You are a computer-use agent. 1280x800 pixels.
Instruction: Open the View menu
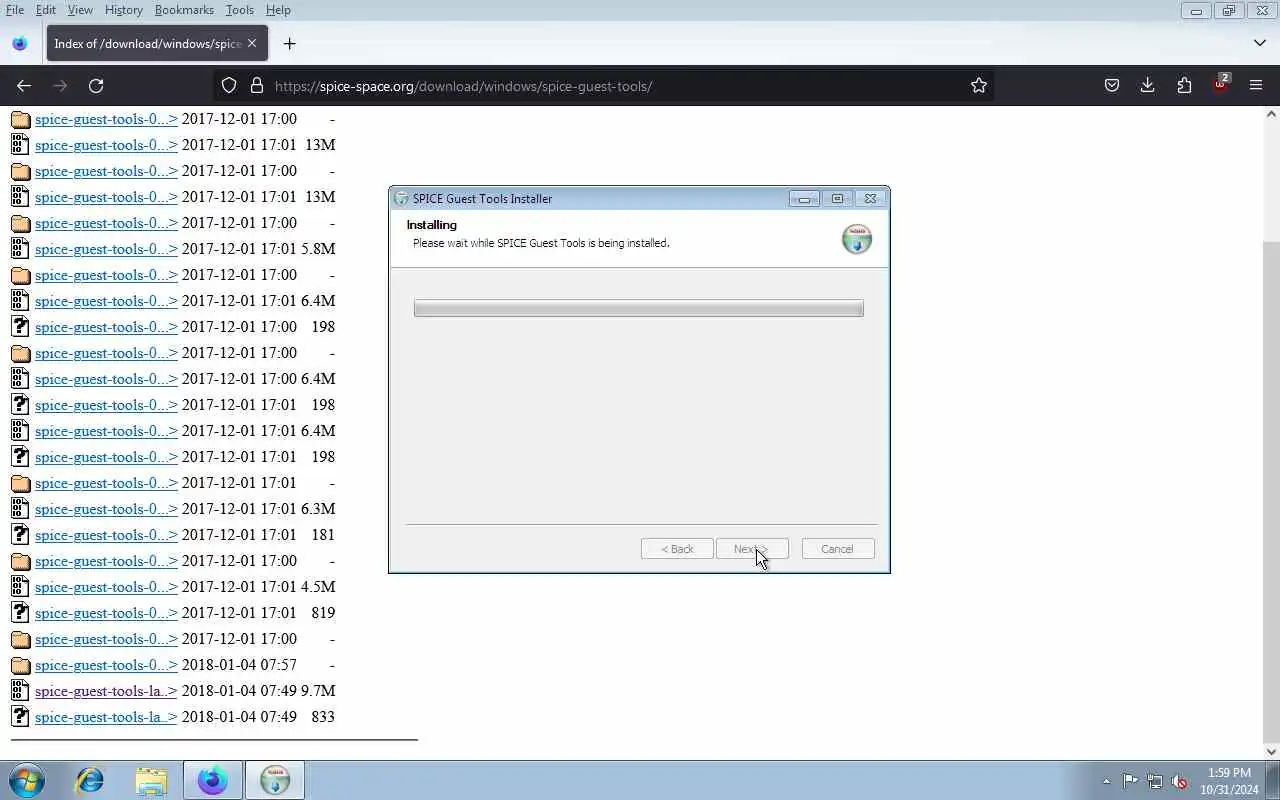[80, 10]
